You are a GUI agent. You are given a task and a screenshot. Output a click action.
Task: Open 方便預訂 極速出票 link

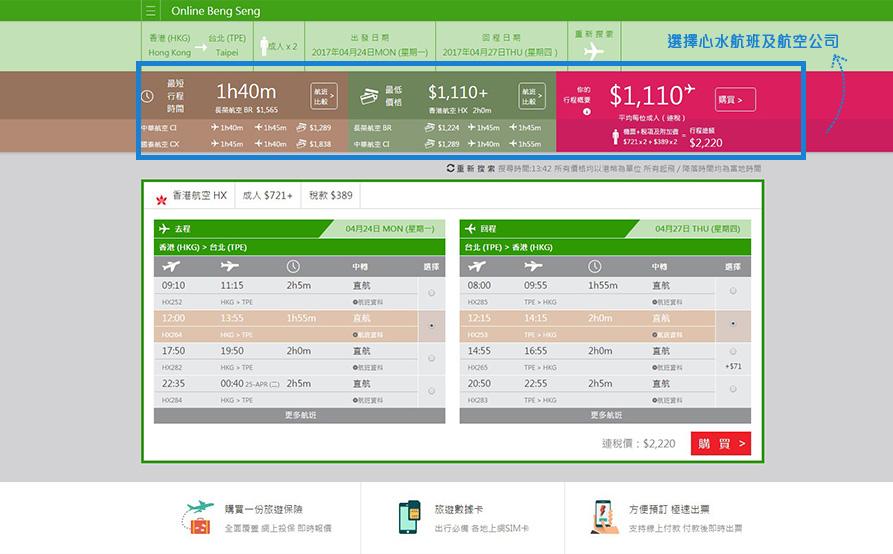tap(669, 509)
